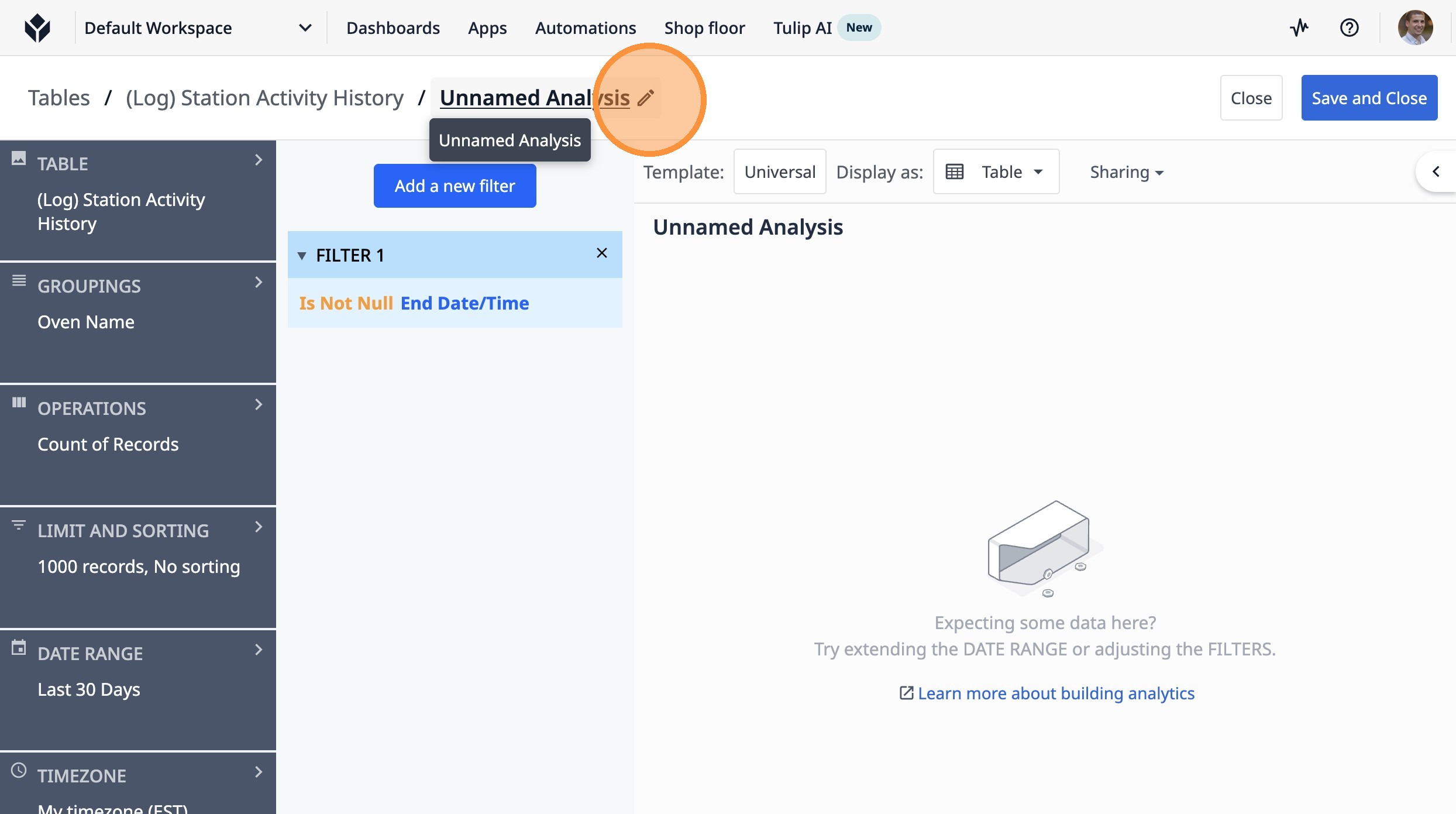Click Save and Close button
Viewport: 1456px width, 814px height.
coord(1369,98)
